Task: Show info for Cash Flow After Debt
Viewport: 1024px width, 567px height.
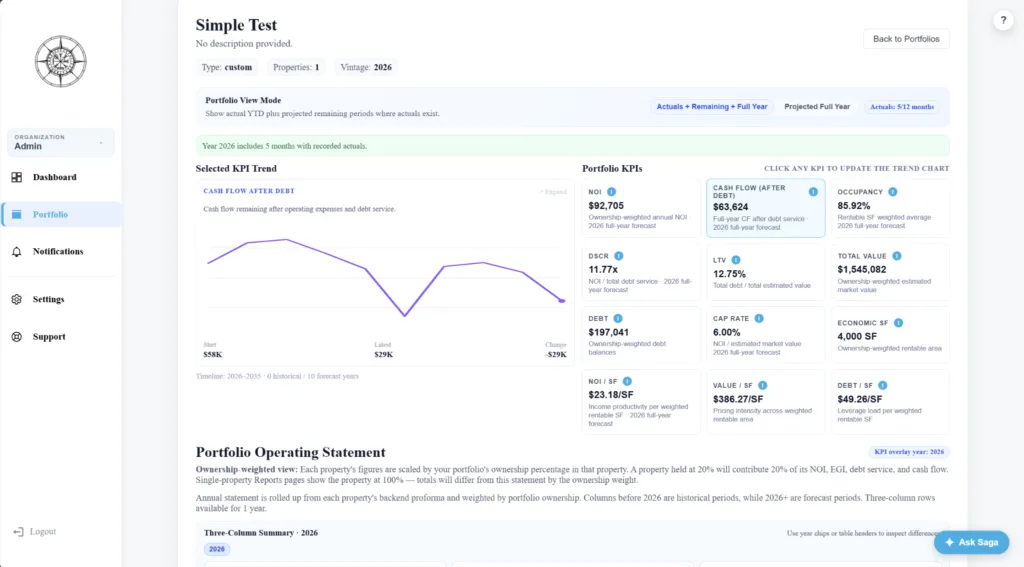Action: [813, 192]
